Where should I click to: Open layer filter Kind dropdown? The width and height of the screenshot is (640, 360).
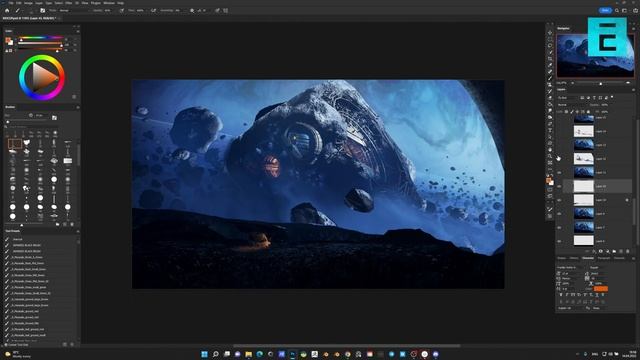click(567, 98)
